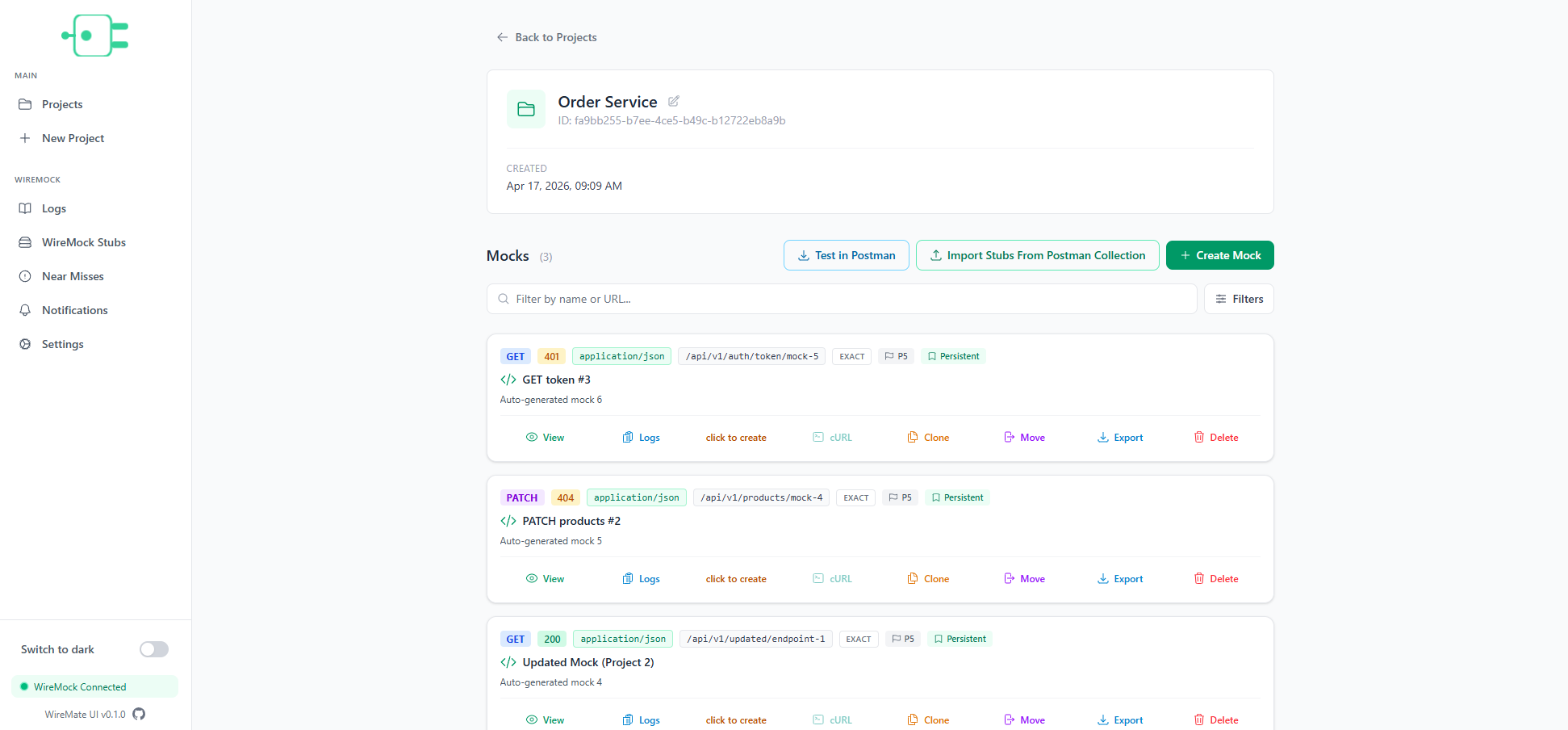Open New Project from sidebar
Screen dimensions: 1568x730
coord(95,138)
